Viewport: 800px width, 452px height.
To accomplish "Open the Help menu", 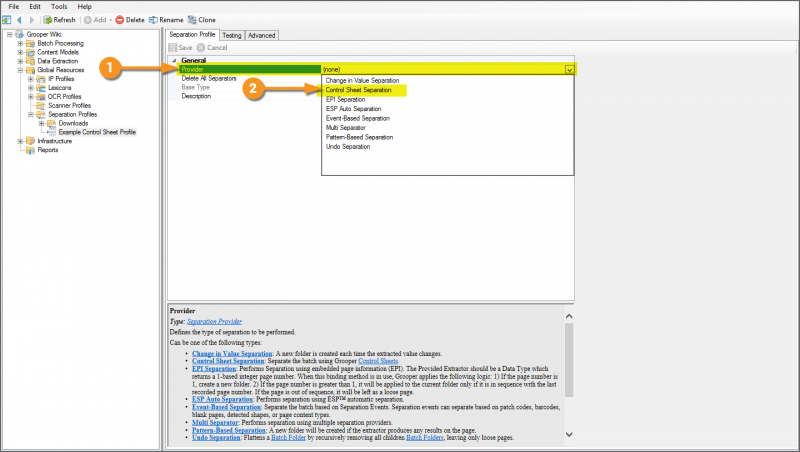I will click(84, 7).
